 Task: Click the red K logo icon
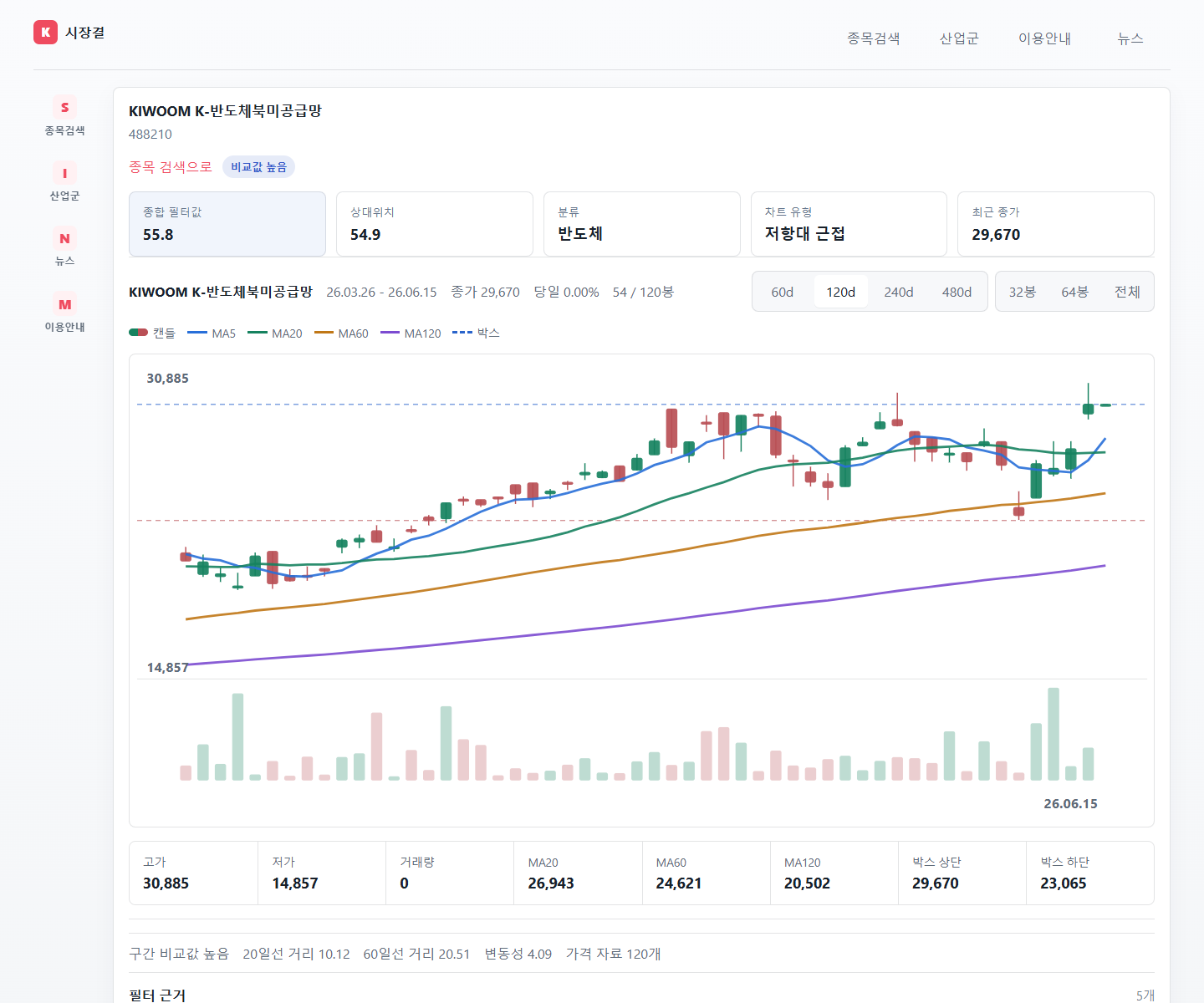pos(45,32)
